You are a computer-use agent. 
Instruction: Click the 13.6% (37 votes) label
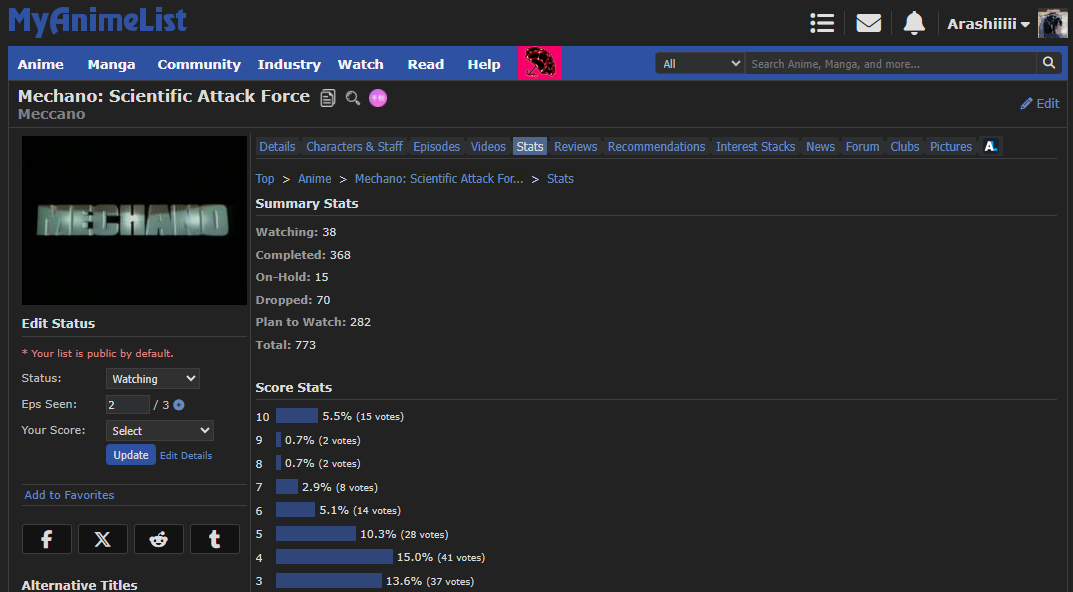430,581
